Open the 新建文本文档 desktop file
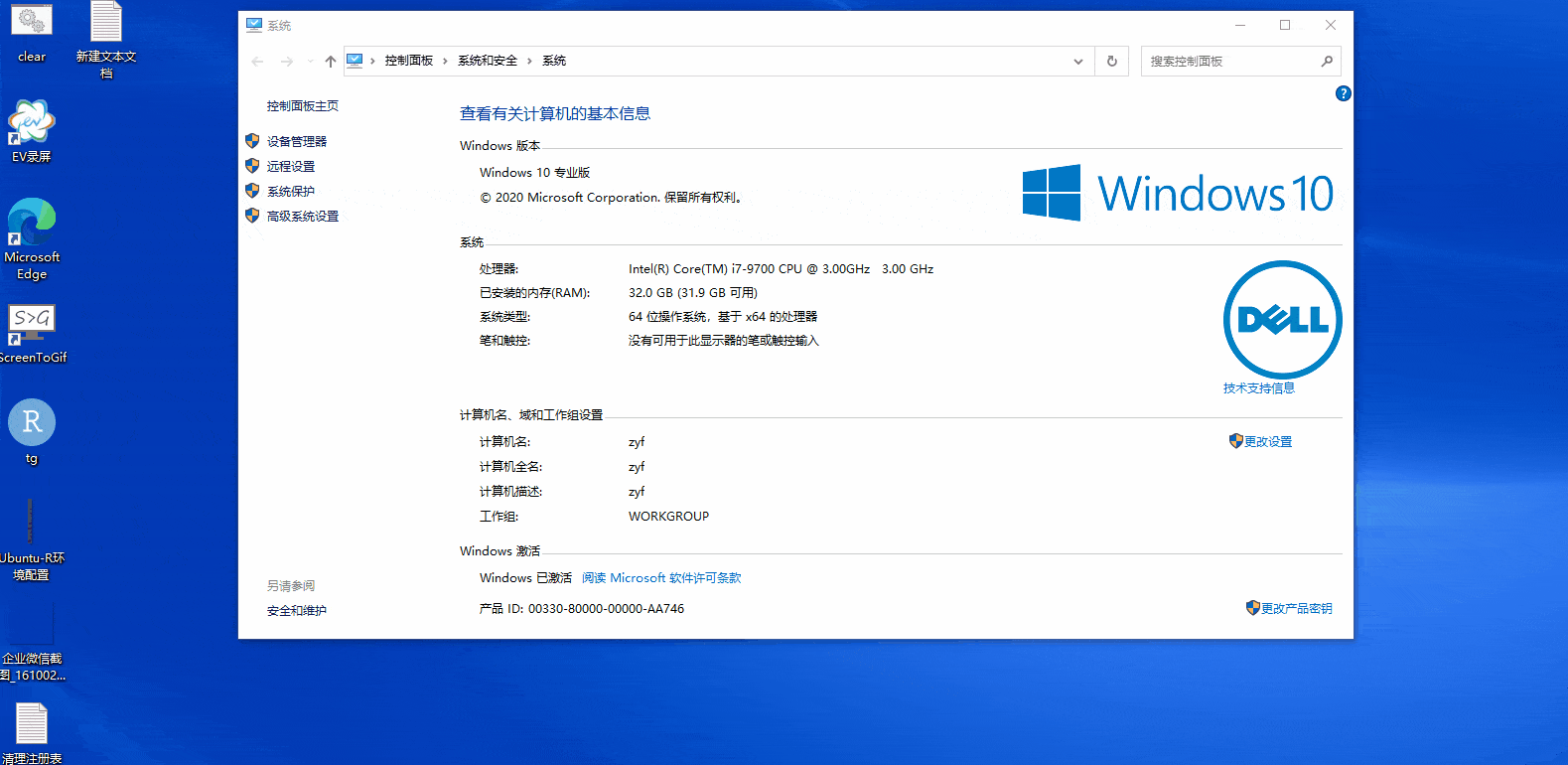Viewport: 1568px width, 765px height. 106,40
